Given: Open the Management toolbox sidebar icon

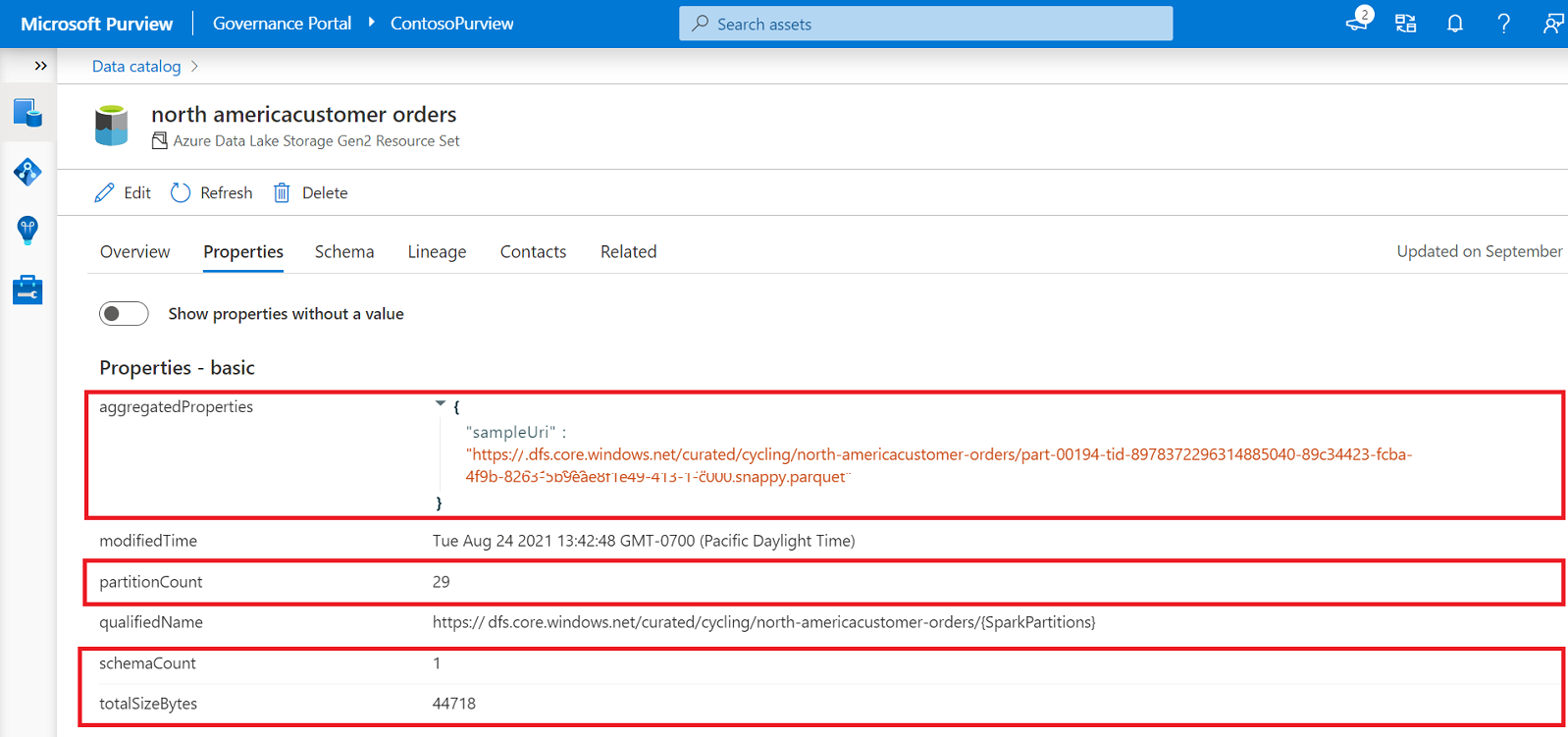Looking at the screenshot, I should [27, 290].
